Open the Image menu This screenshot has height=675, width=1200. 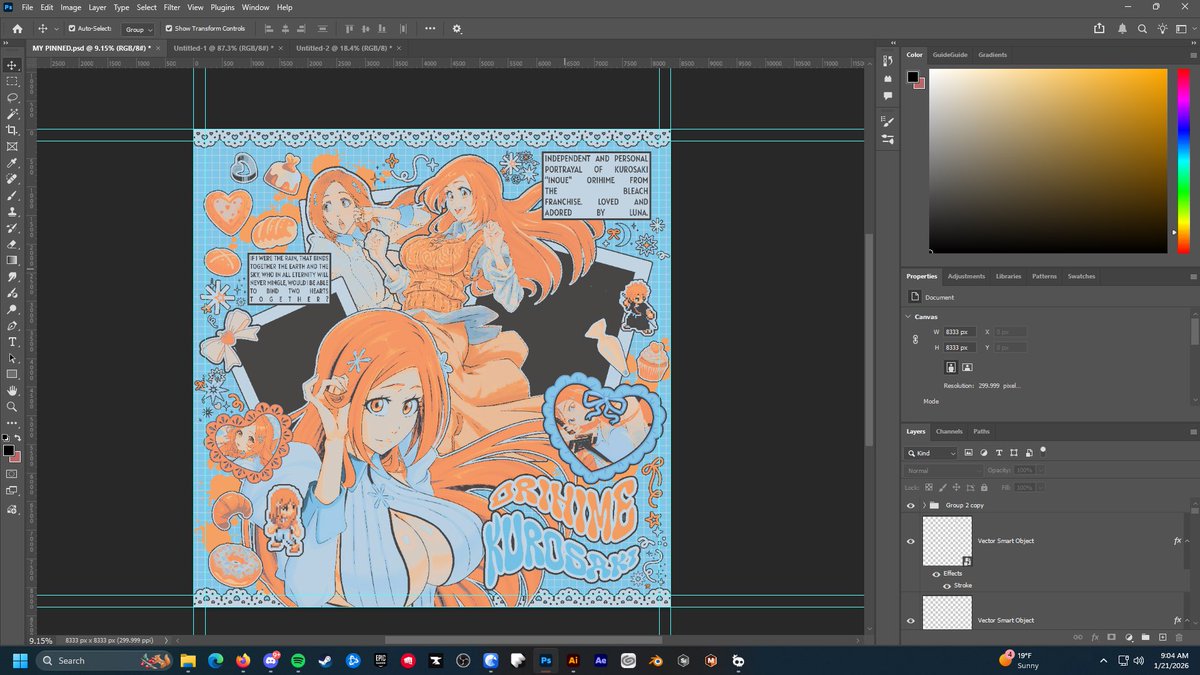tap(70, 7)
